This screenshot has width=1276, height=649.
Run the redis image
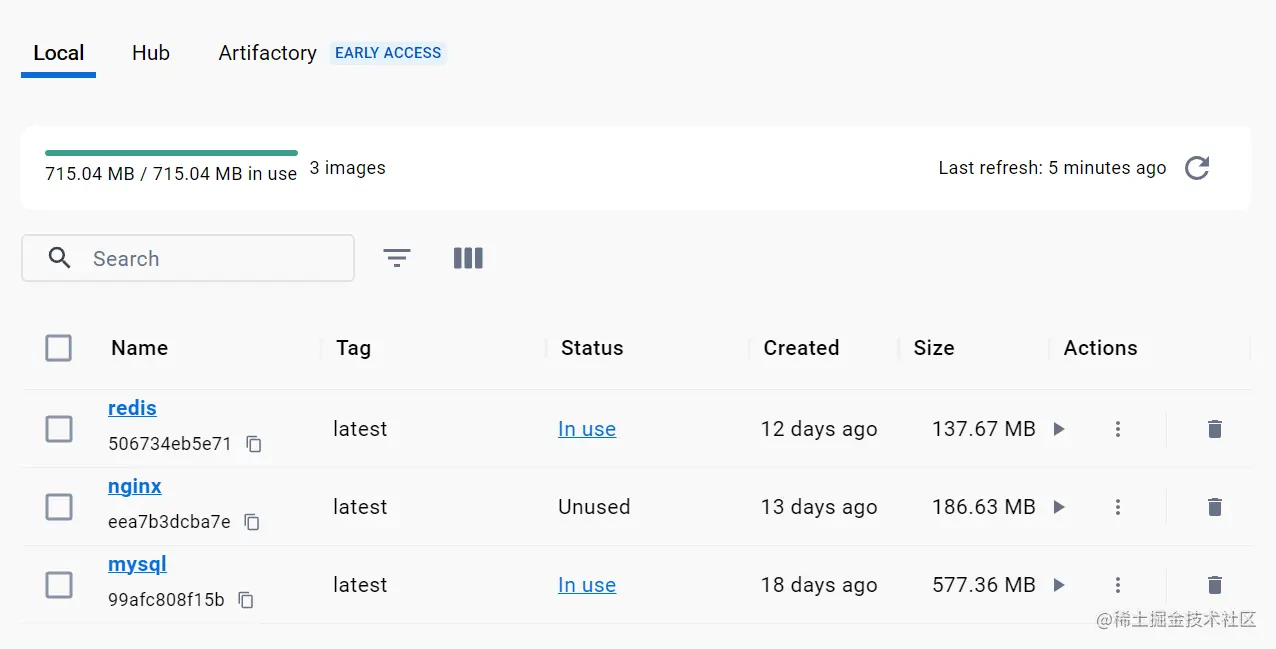click(1059, 429)
